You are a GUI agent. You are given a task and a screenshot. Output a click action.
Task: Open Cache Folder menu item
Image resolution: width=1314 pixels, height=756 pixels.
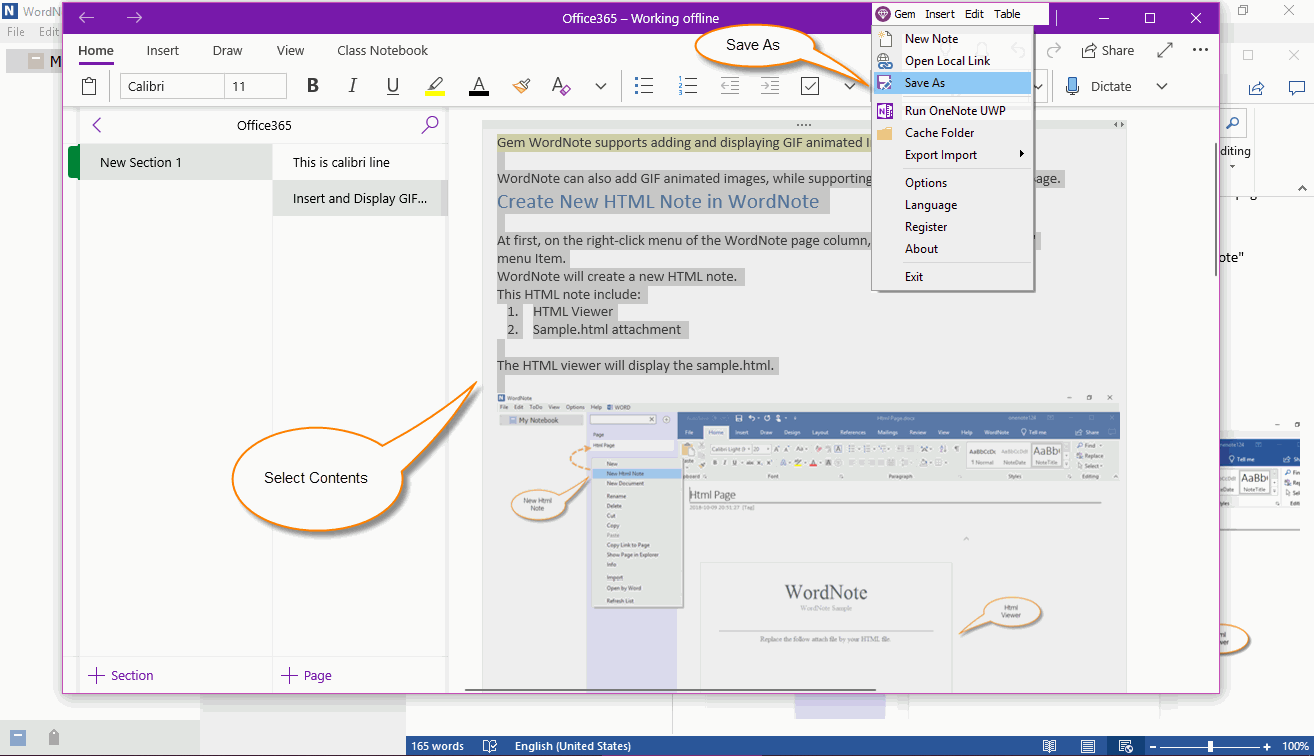[x=953, y=133]
